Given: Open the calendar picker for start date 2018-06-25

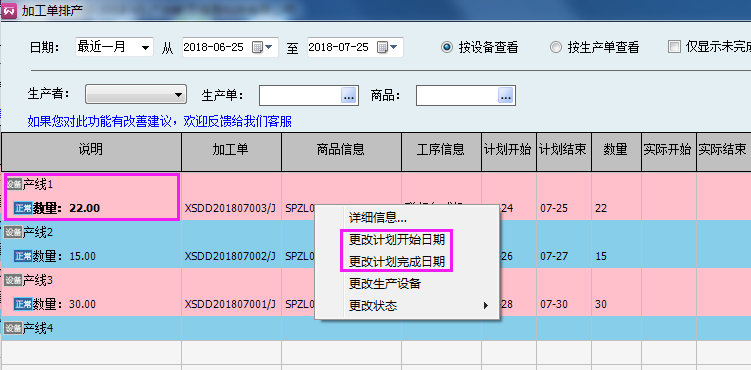Looking at the screenshot, I should coord(262,47).
